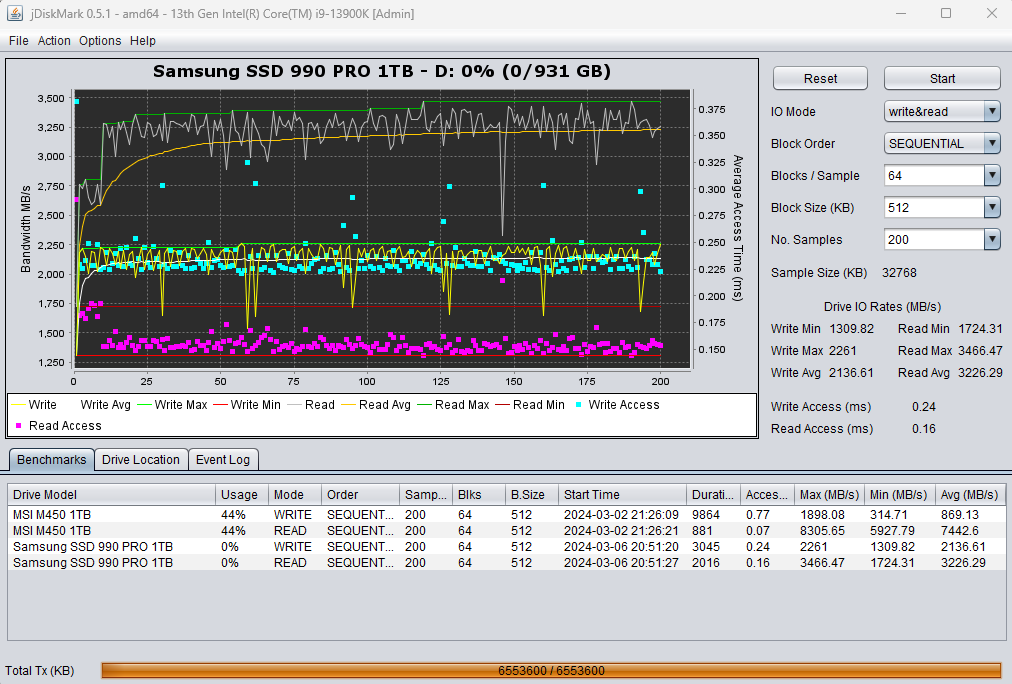Viewport: 1012px width, 684px height.
Task: Open the Options menu
Action: [100, 41]
